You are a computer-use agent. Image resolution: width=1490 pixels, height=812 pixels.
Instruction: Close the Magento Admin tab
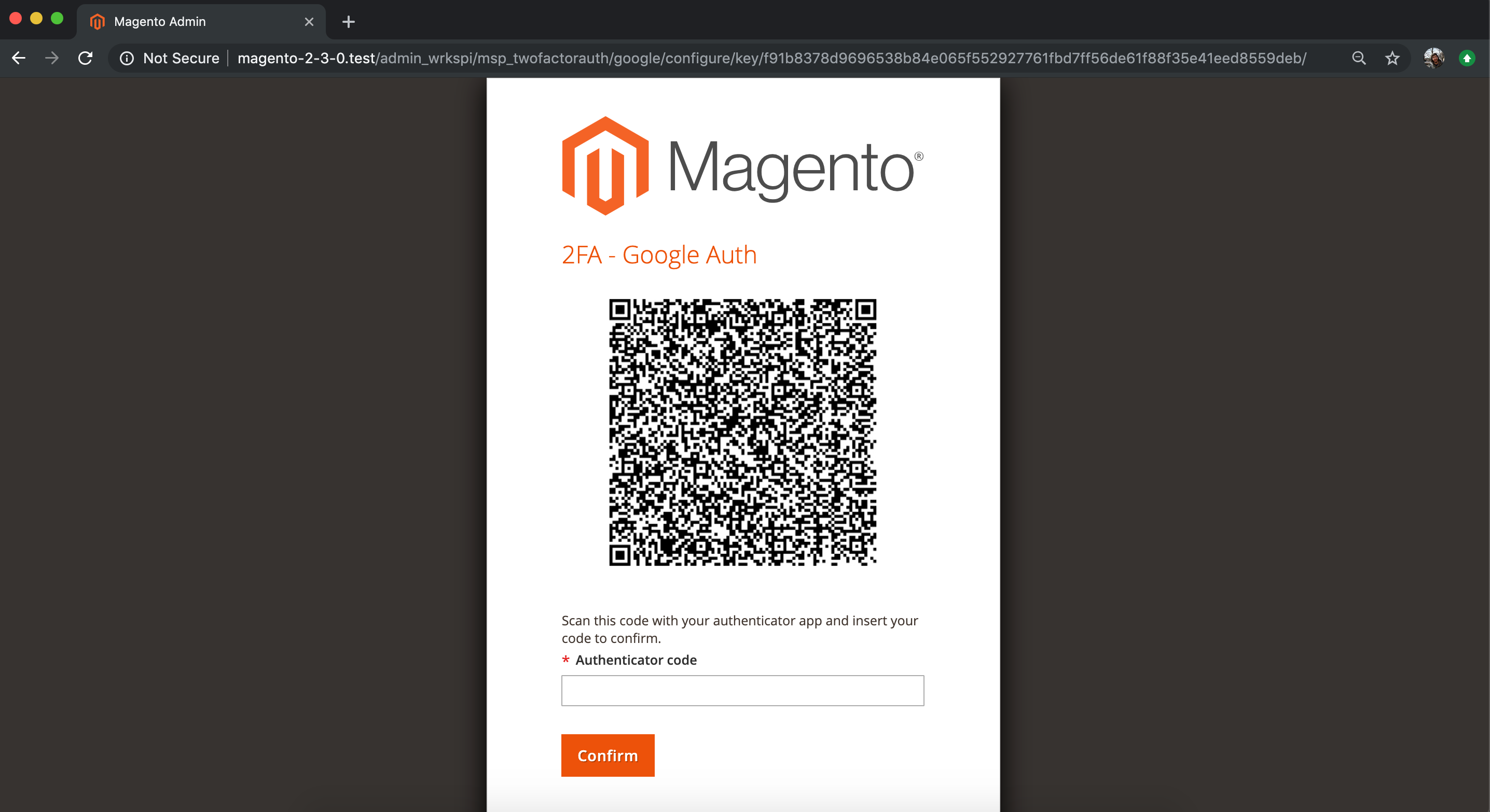[309, 21]
